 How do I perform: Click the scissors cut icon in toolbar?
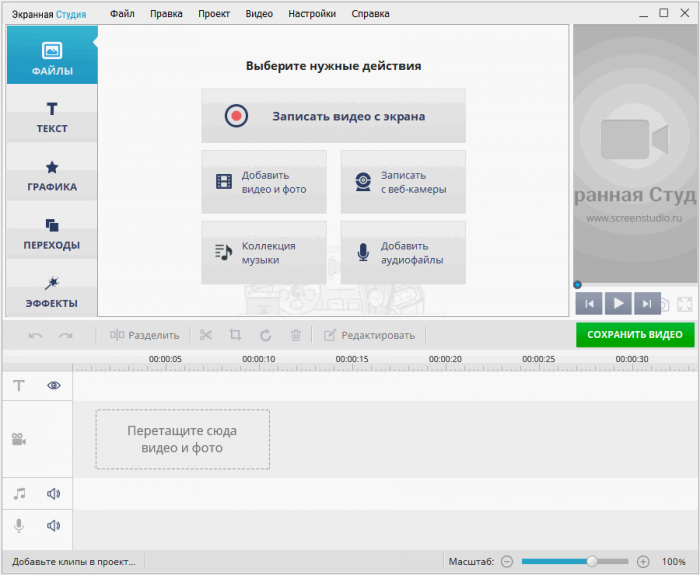pos(206,335)
